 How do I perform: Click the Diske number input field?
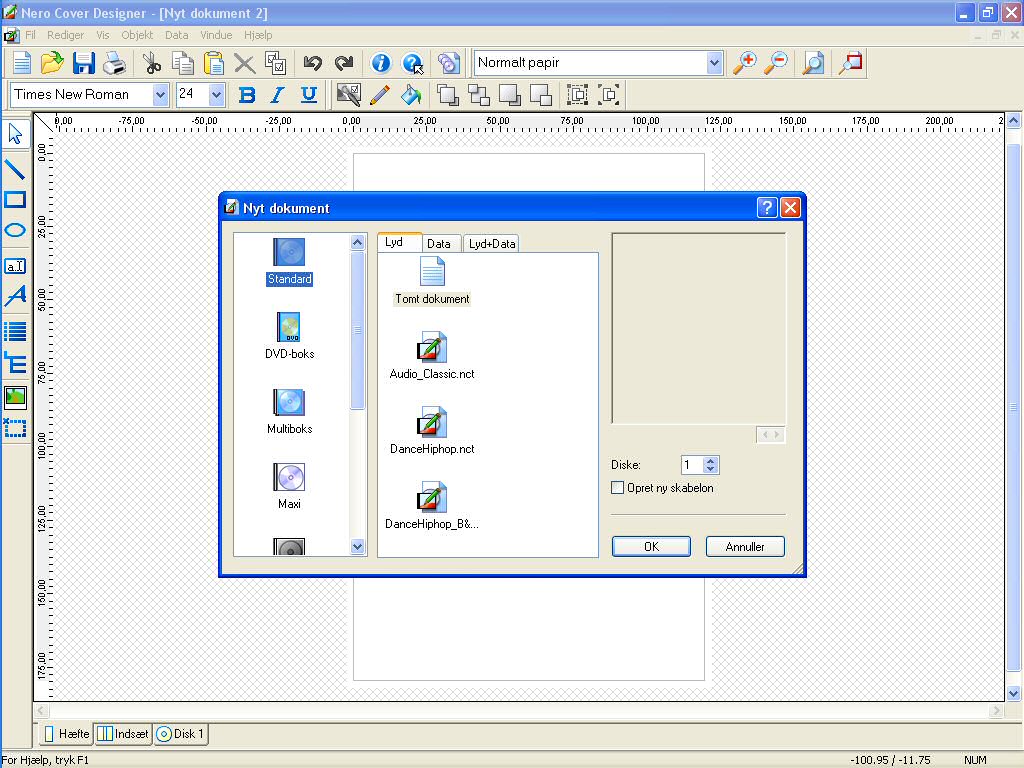692,465
